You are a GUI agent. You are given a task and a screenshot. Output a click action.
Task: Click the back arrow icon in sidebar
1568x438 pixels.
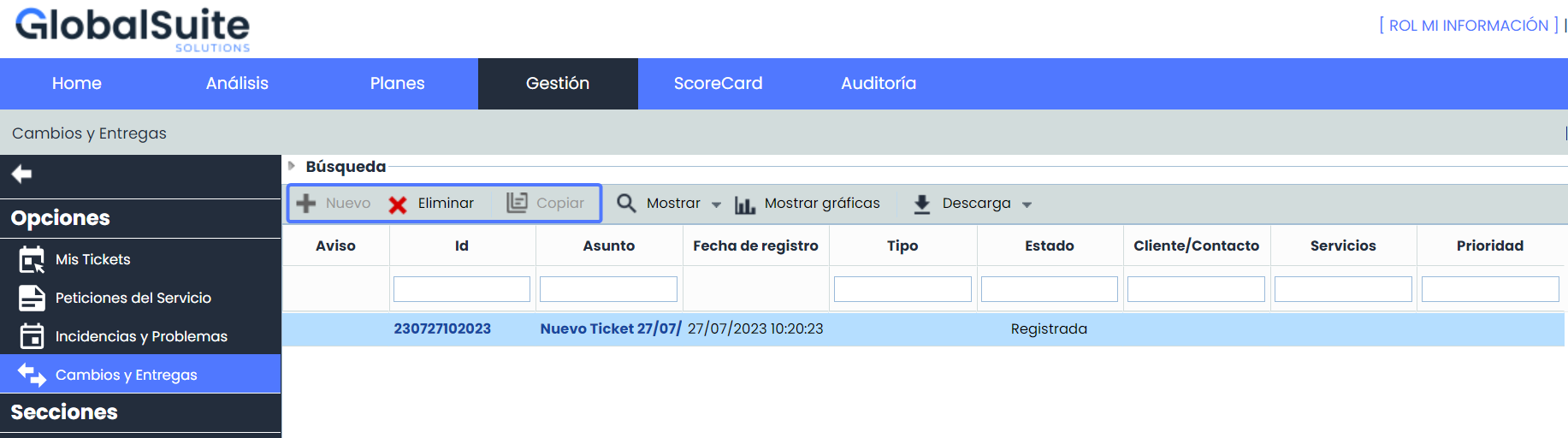coord(21,175)
